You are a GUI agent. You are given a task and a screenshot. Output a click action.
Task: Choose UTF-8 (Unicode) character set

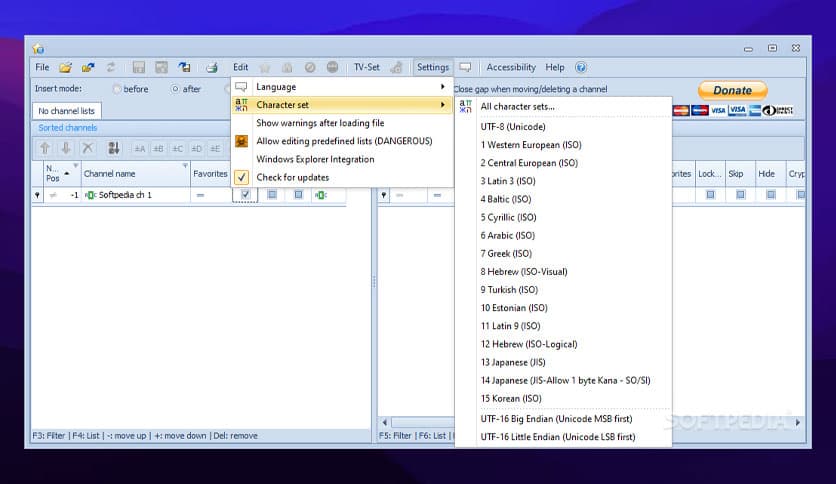(515, 127)
